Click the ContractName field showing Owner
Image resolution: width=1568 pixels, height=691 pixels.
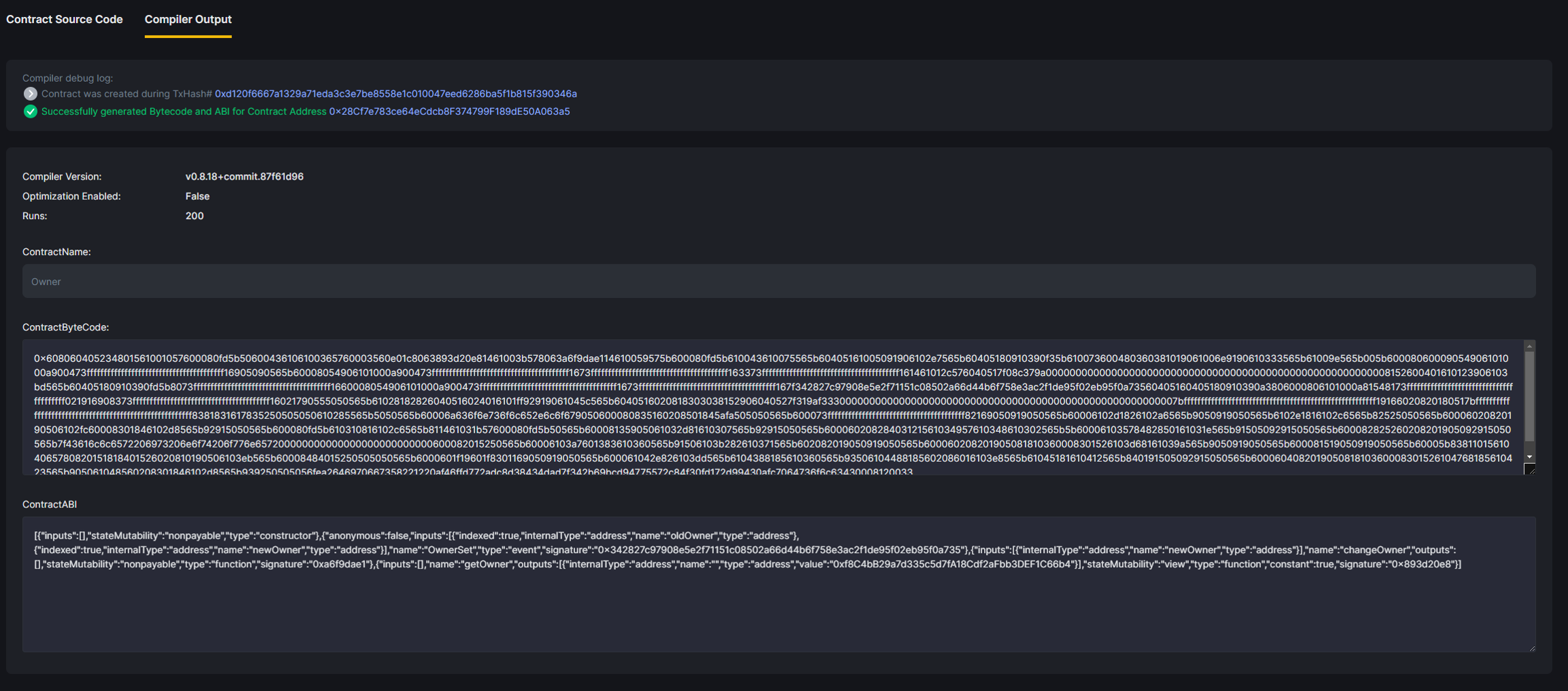click(779, 282)
